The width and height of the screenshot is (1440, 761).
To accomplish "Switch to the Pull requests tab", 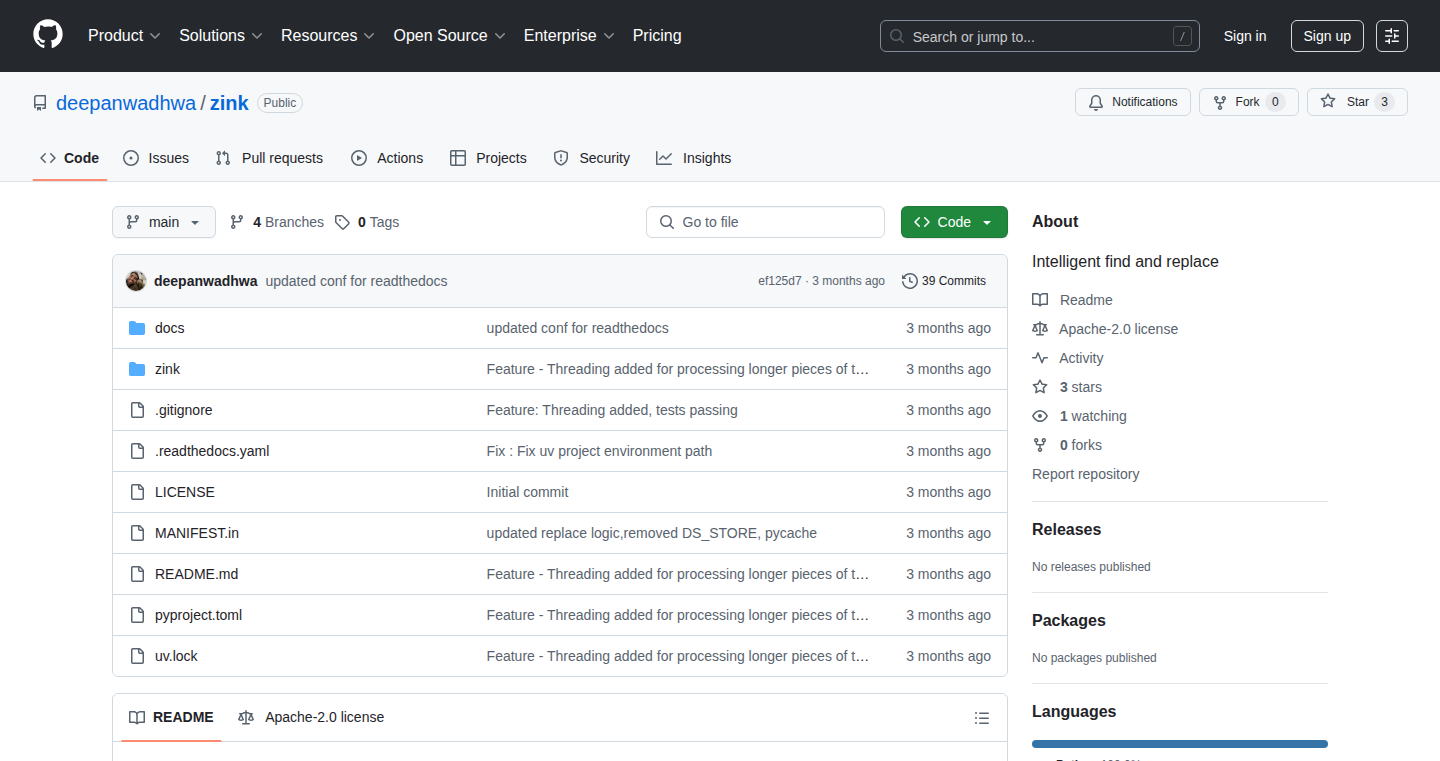I will click(x=270, y=158).
